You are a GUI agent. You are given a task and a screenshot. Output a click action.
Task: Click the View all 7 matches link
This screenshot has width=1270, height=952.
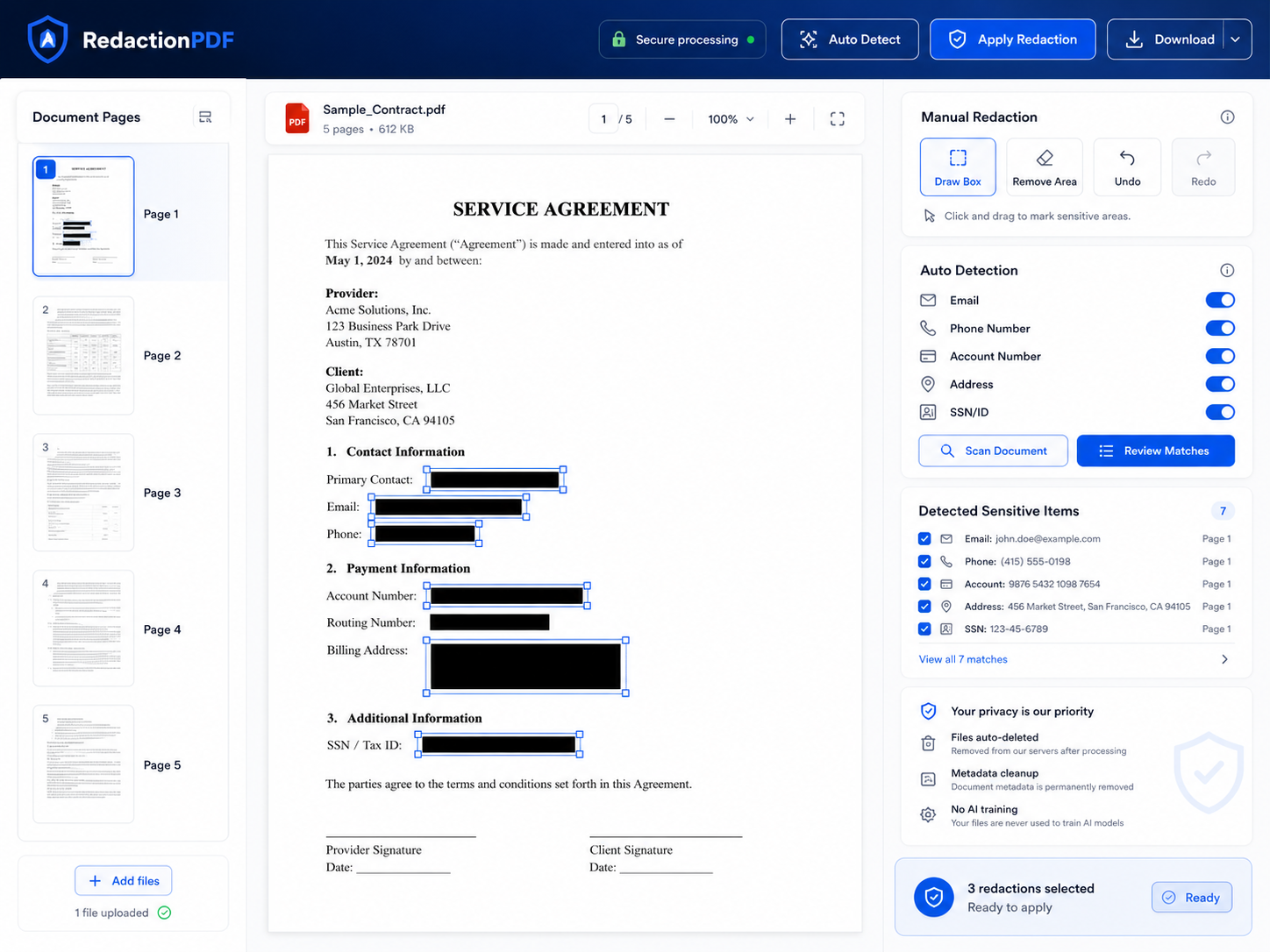click(x=963, y=659)
